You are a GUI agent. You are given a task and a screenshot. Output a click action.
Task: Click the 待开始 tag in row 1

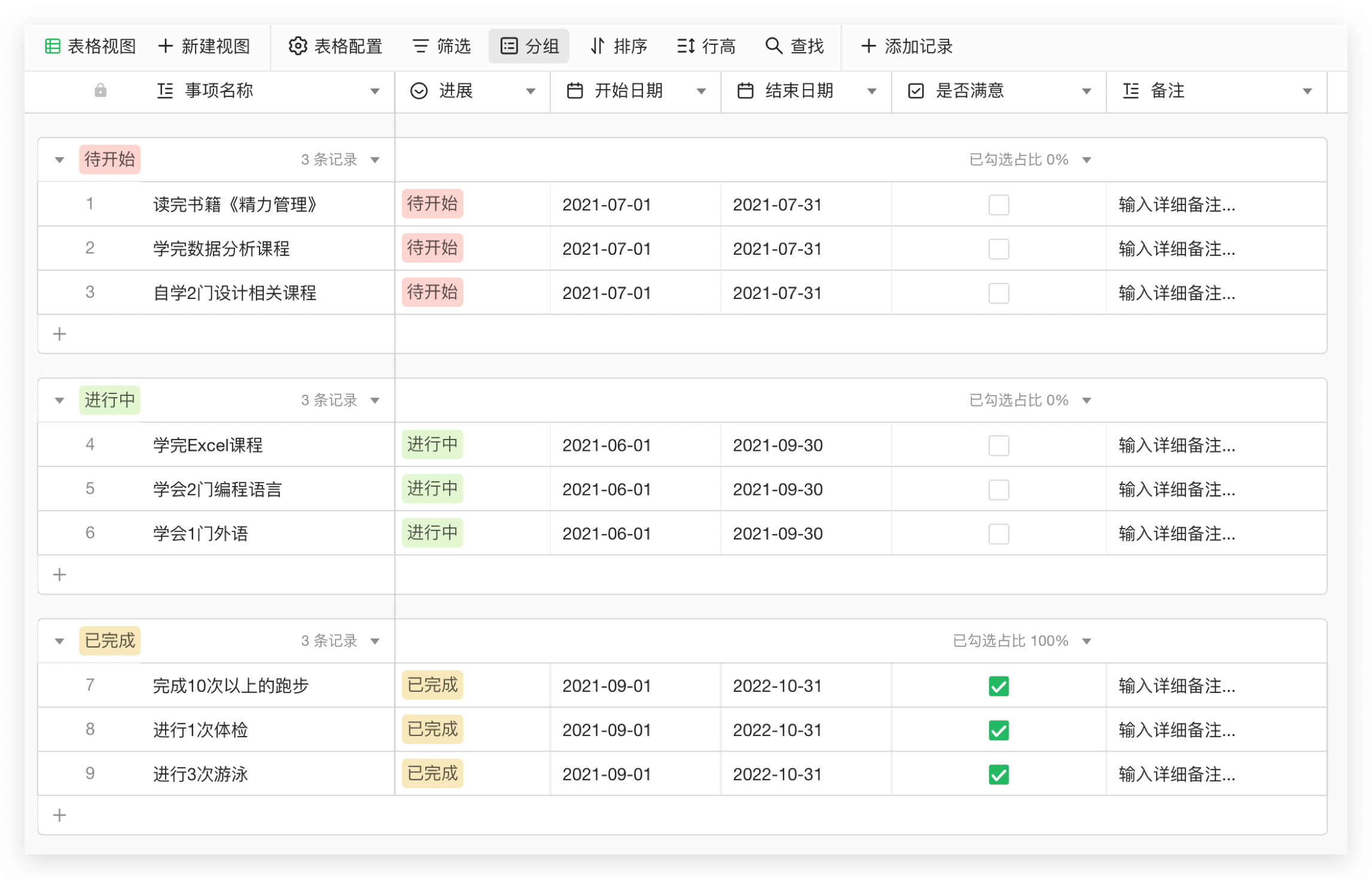(432, 204)
